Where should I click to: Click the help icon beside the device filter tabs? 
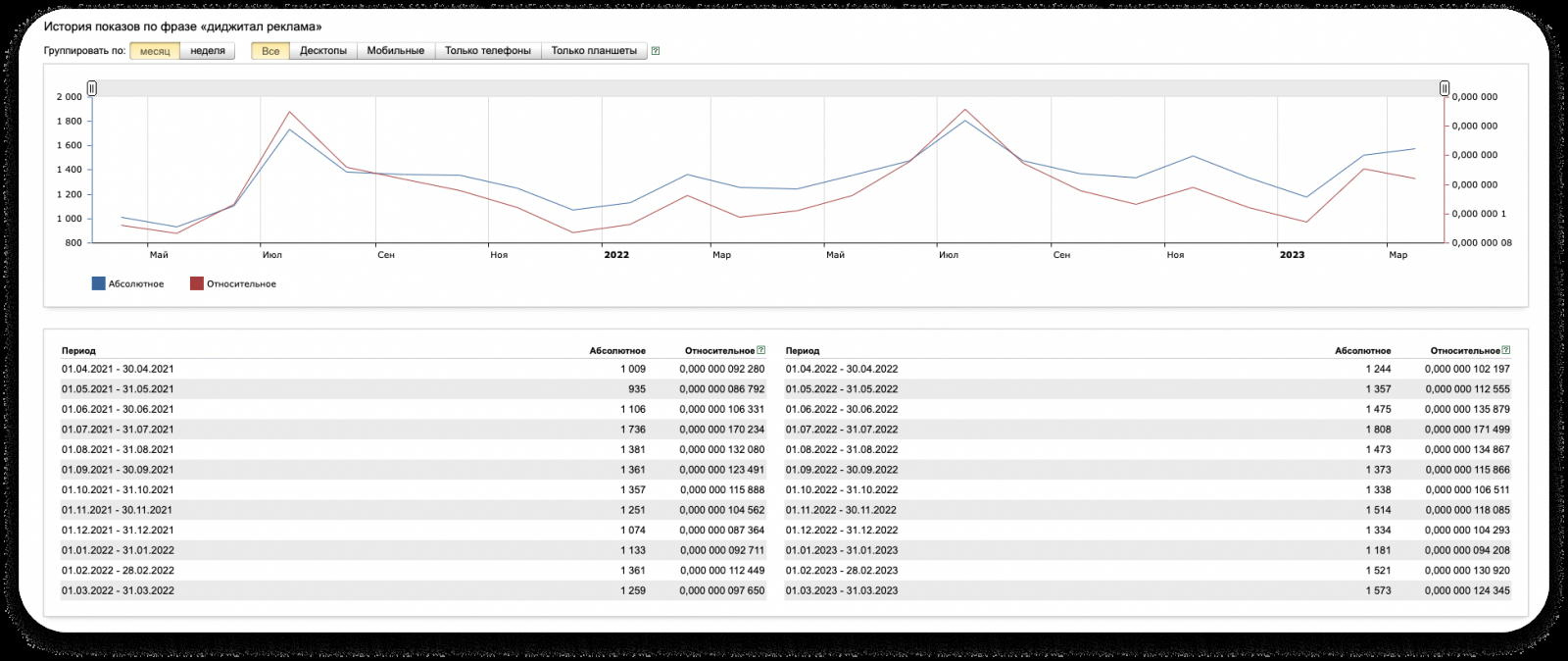point(656,51)
